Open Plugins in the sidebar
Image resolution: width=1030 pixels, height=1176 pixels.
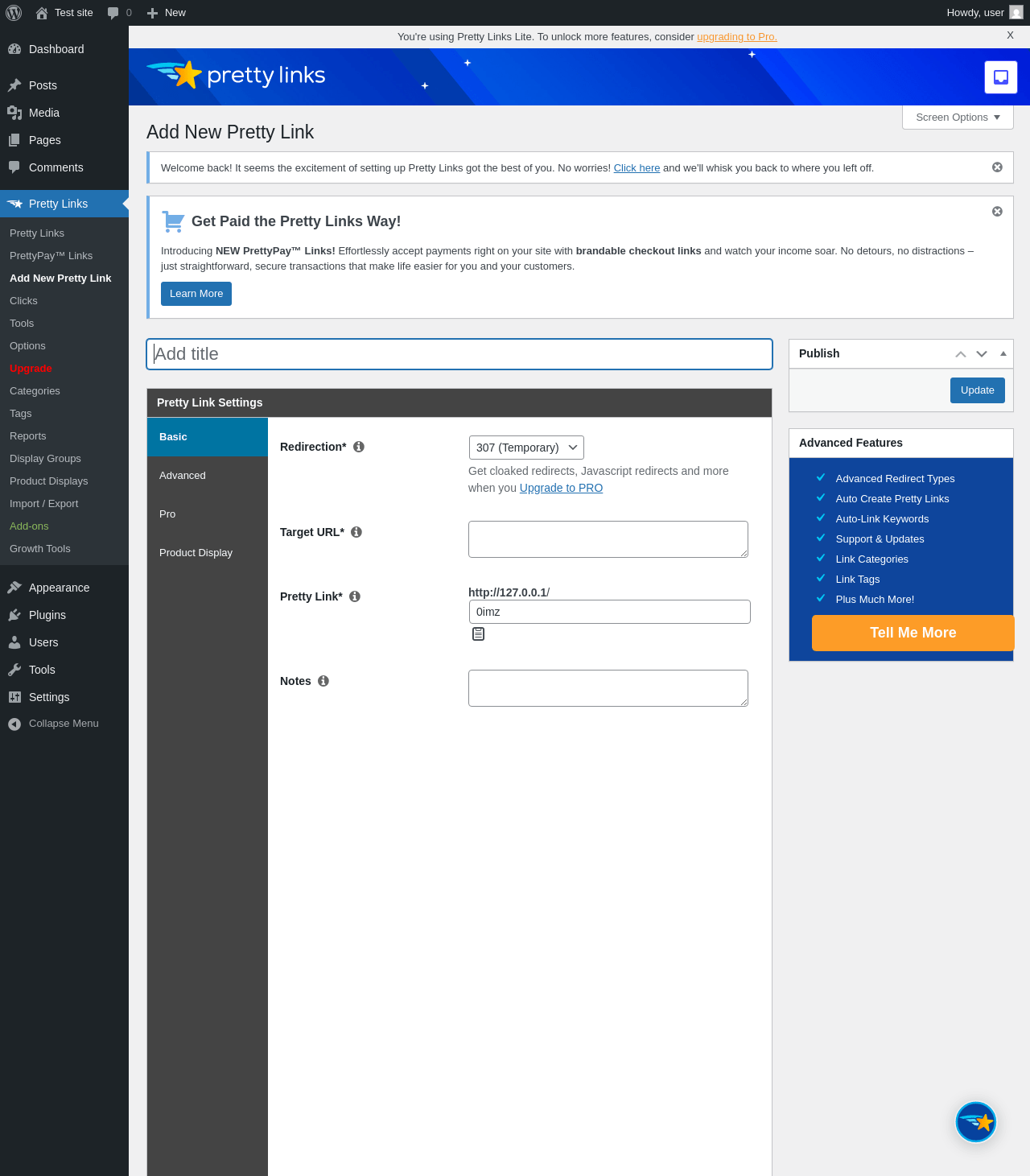(64, 615)
